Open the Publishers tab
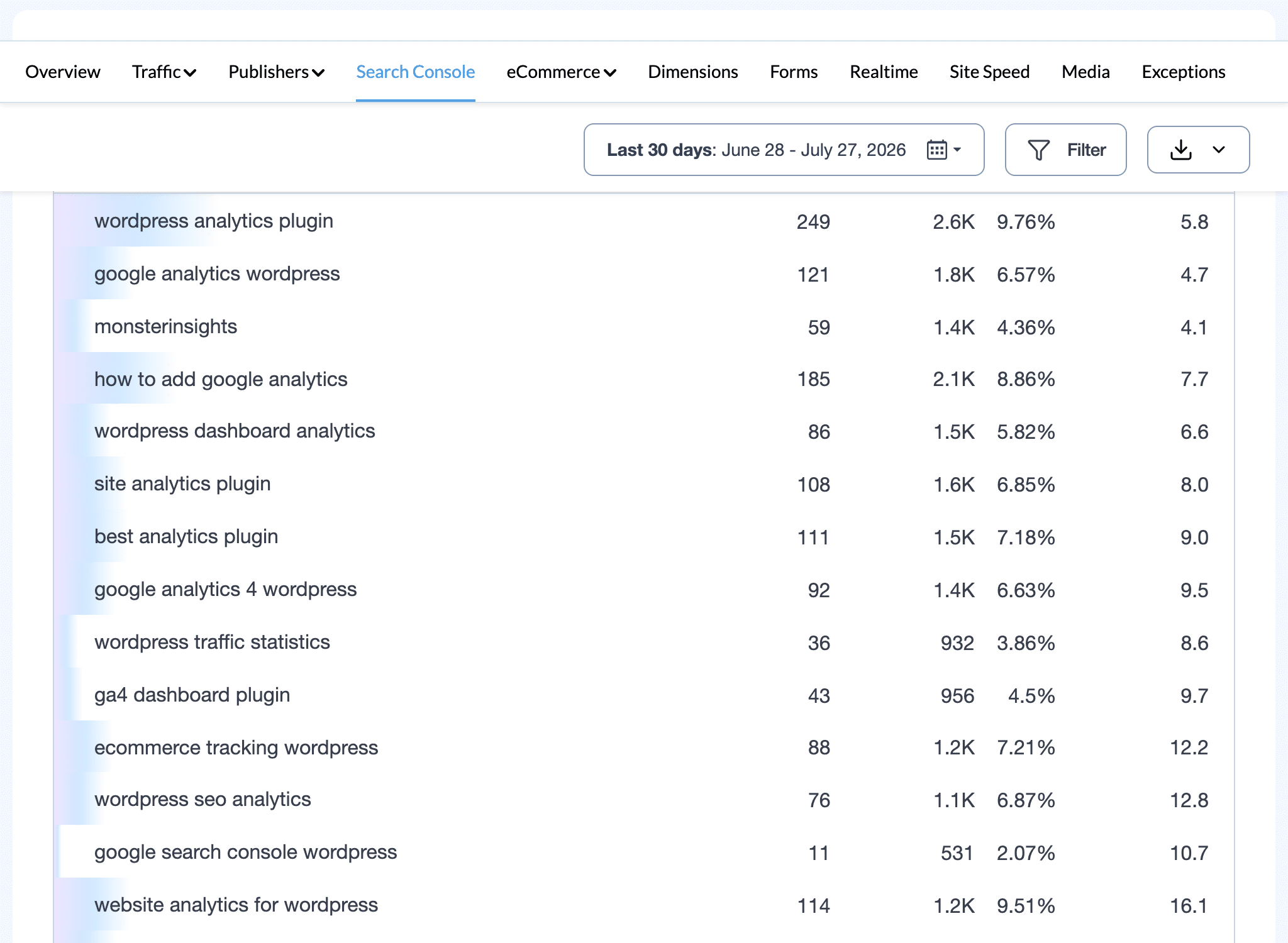This screenshot has width=1288, height=943. [269, 72]
